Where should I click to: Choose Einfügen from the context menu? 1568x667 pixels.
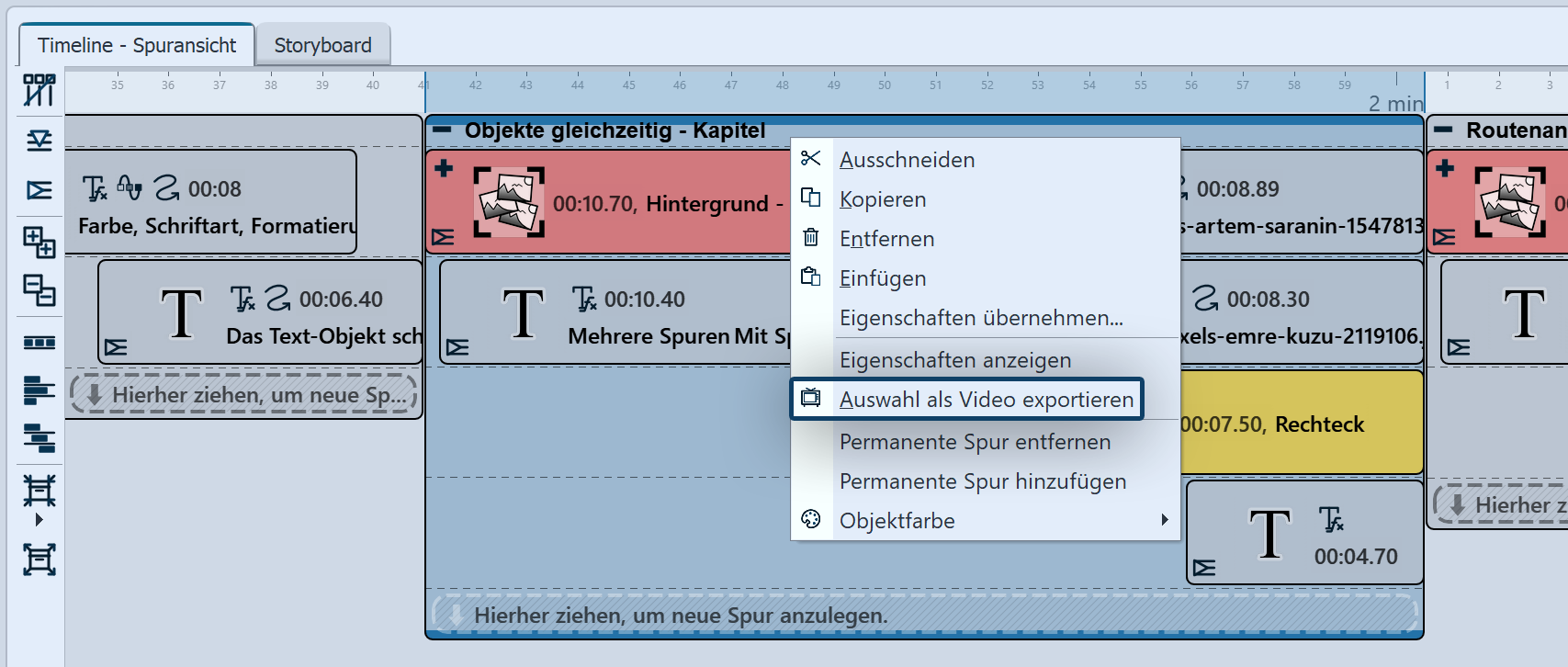coord(986,277)
